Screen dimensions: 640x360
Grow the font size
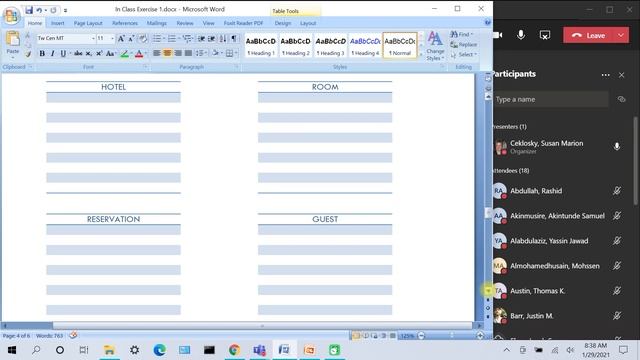coord(121,38)
